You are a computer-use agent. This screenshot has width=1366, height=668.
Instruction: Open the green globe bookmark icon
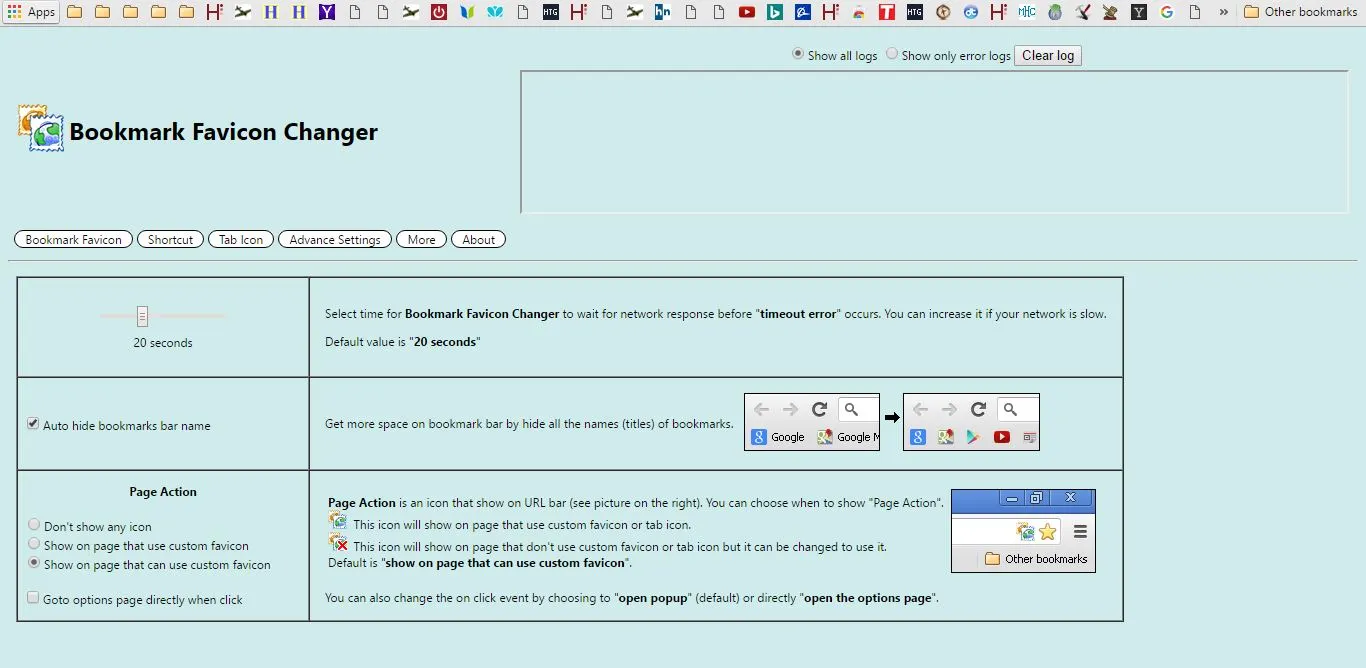tap(1055, 12)
